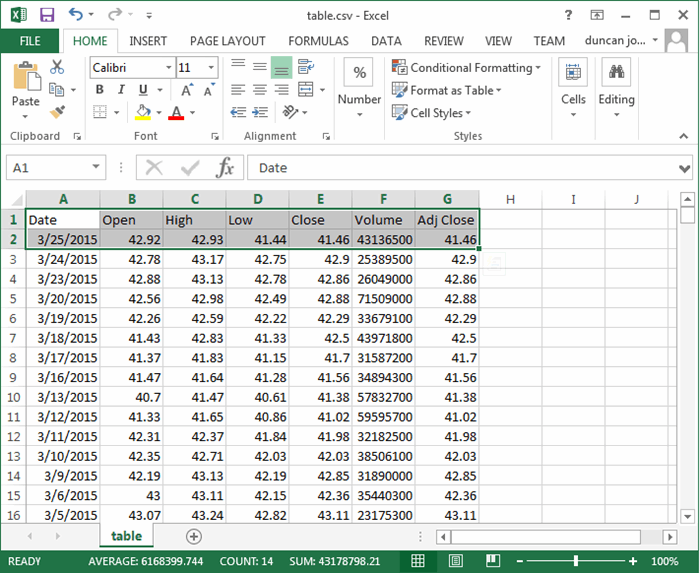Switch to the REVIEW tab
Viewport: 700px width, 573px height.
[444, 41]
